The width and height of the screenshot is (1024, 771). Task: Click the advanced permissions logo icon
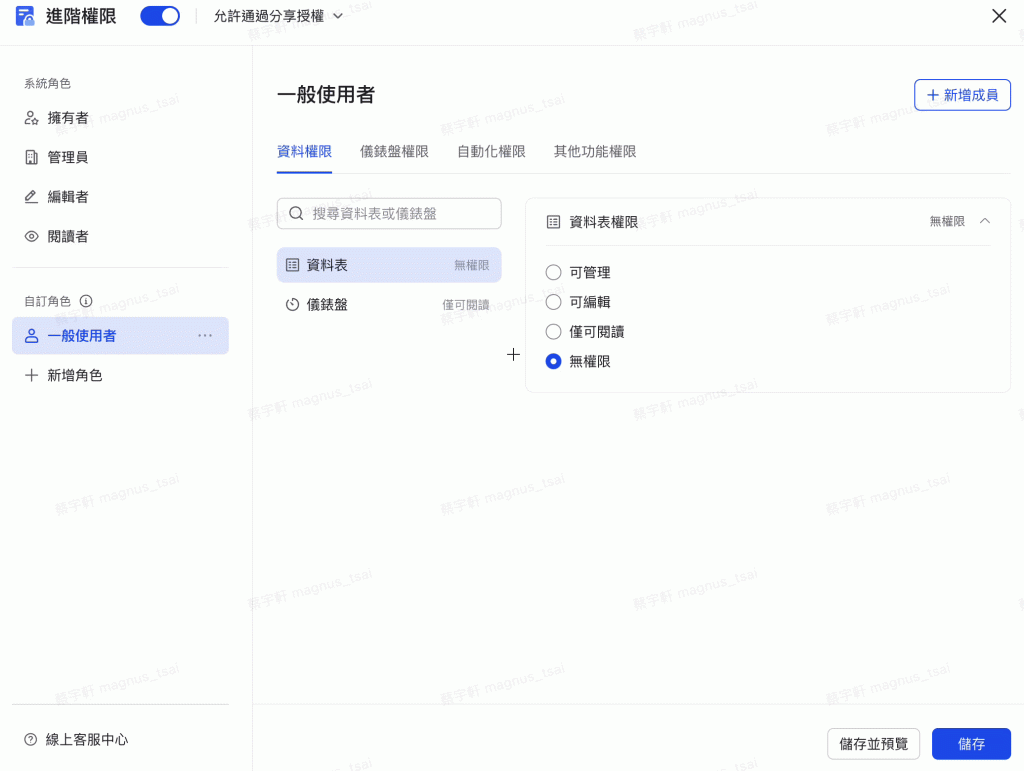tap(25, 16)
